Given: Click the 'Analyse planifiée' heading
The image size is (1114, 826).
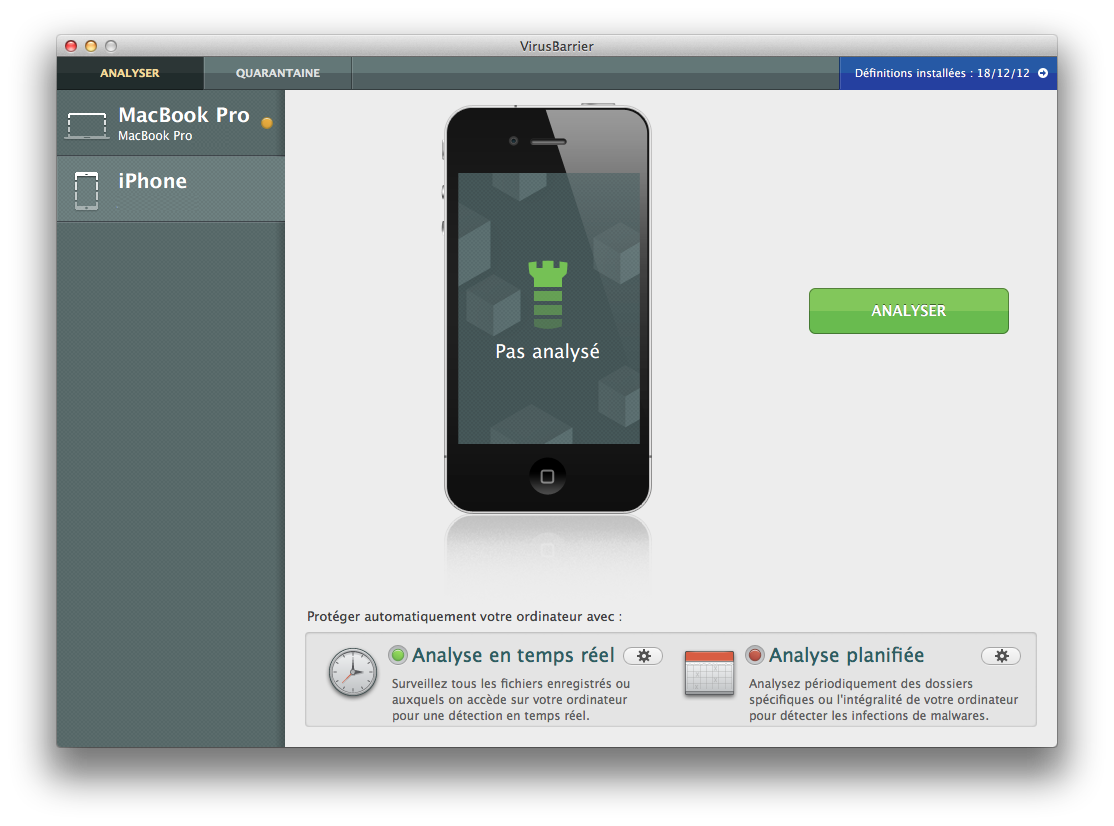Looking at the screenshot, I should tap(846, 655).
